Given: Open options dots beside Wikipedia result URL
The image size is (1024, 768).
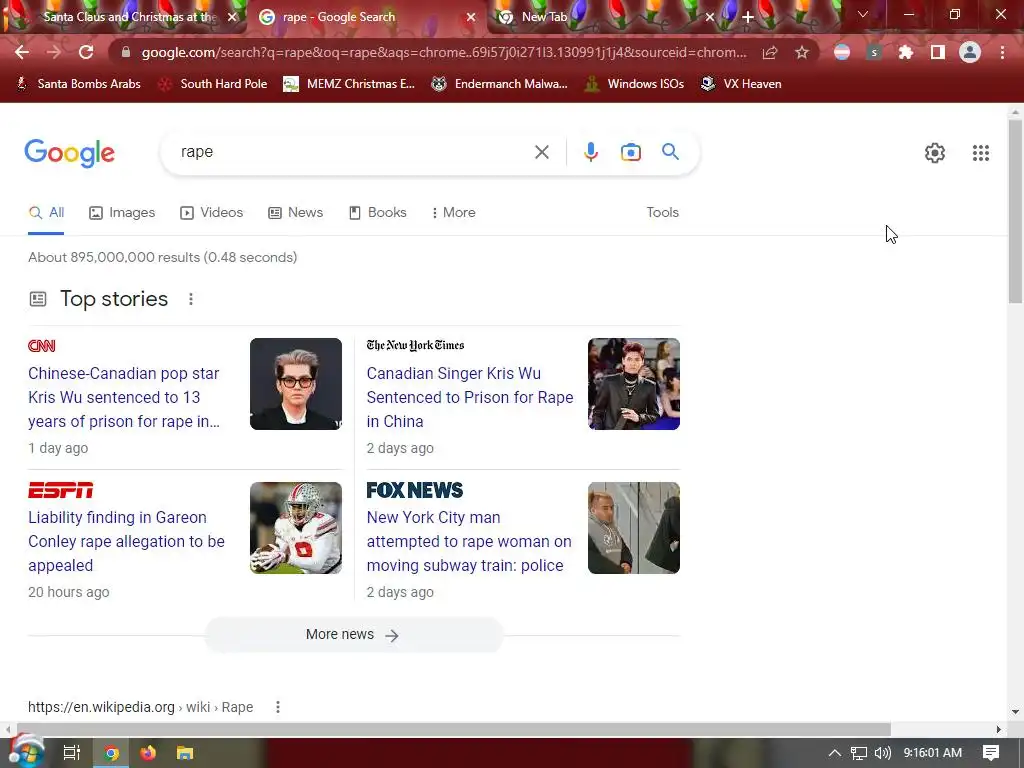Looking at the screenshot, I should click(x=278, y=707).
